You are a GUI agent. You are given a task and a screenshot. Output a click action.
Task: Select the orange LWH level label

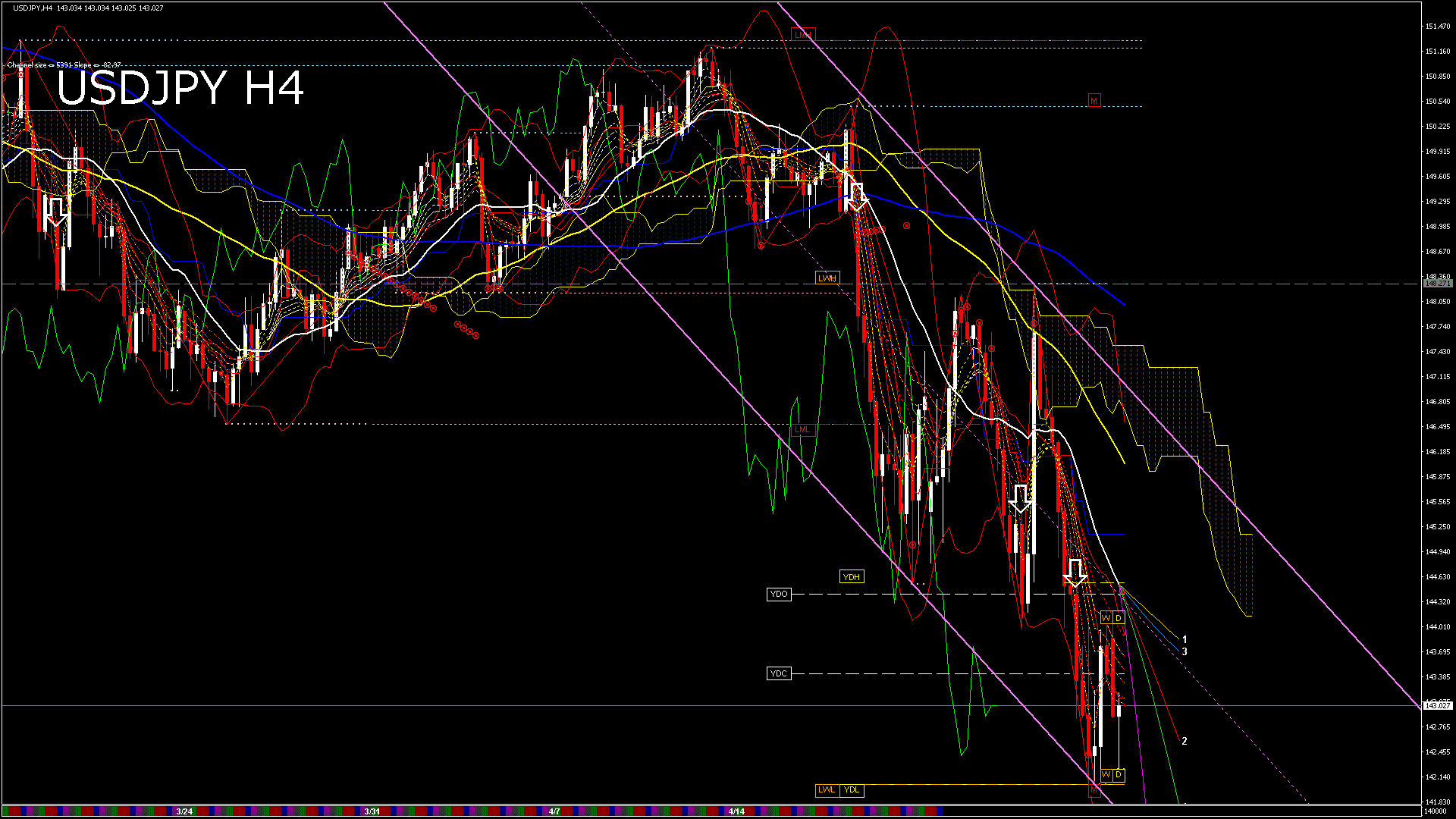pyautogui.click(x=827, y=278)
